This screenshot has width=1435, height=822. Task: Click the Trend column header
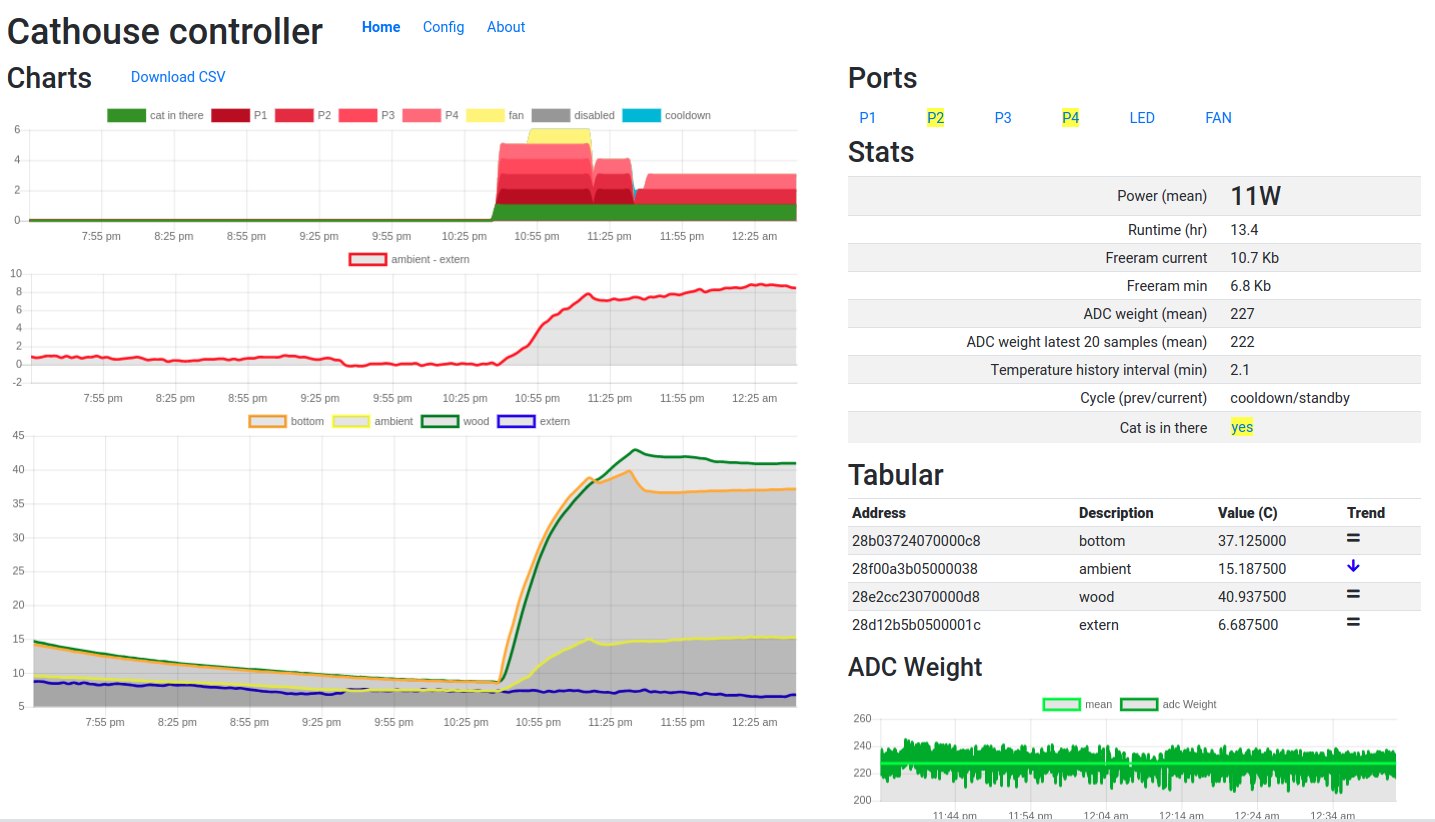pyautogui.click(x=1366, y=513)
